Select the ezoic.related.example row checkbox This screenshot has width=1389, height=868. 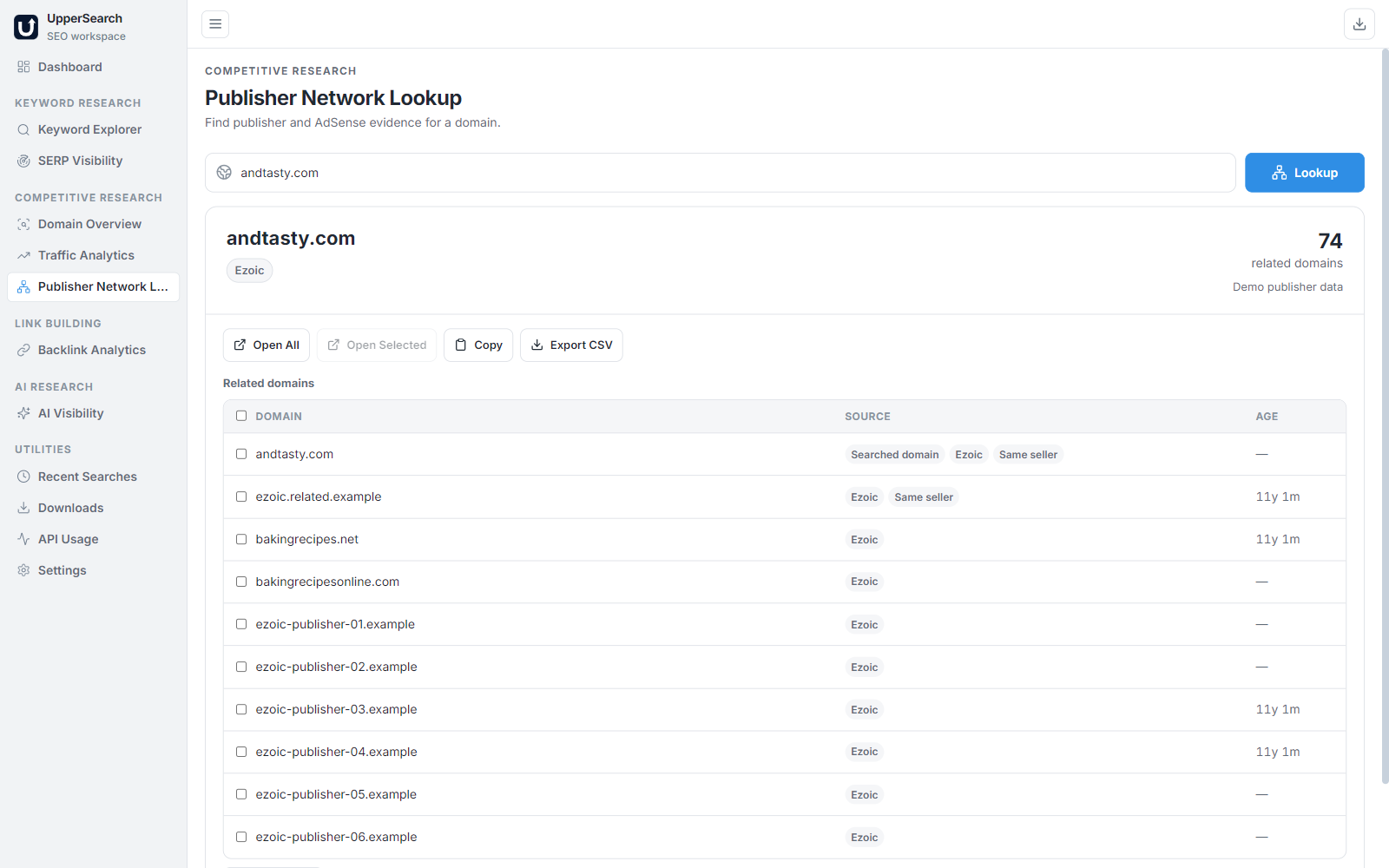point(241,496)
